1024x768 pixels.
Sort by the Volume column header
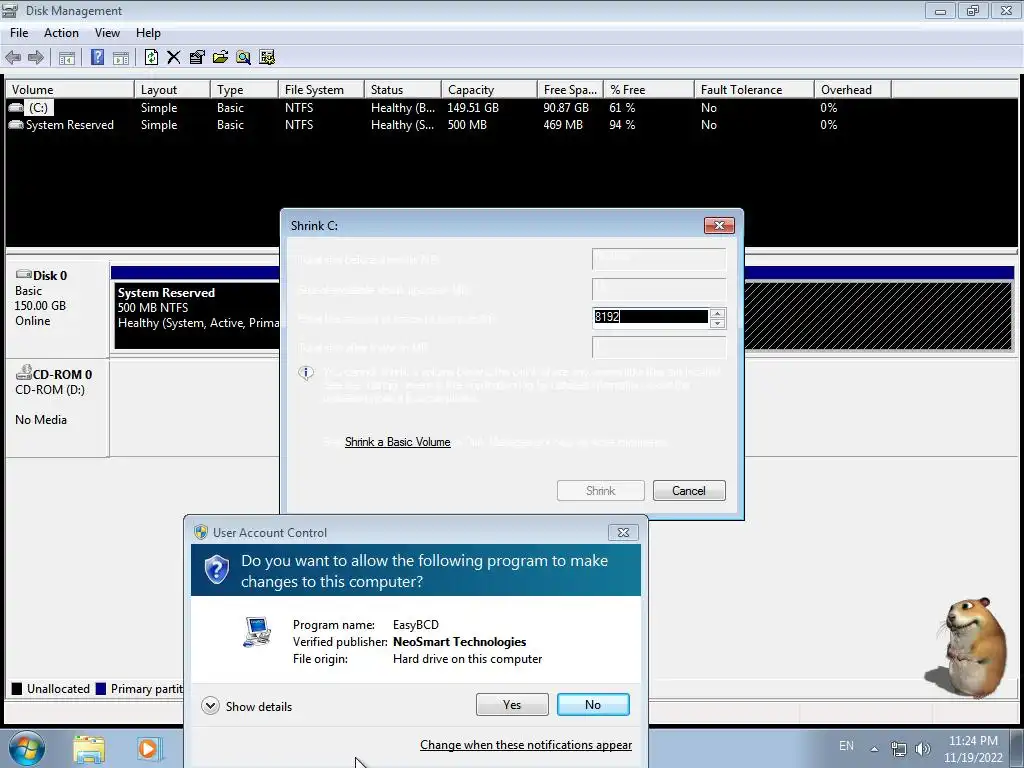point(70,89)
